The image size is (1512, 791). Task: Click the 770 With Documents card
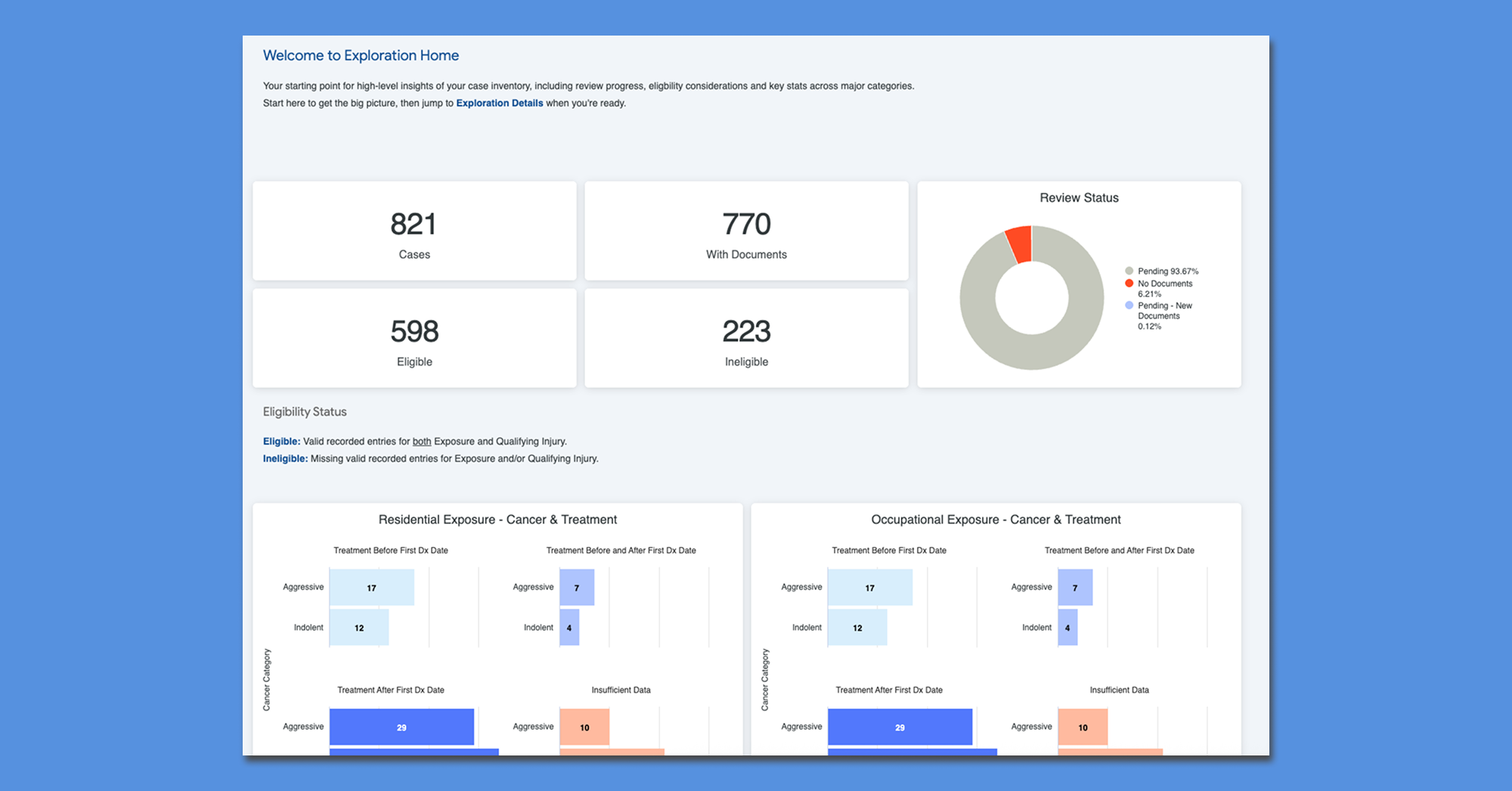tap(746, 231)
